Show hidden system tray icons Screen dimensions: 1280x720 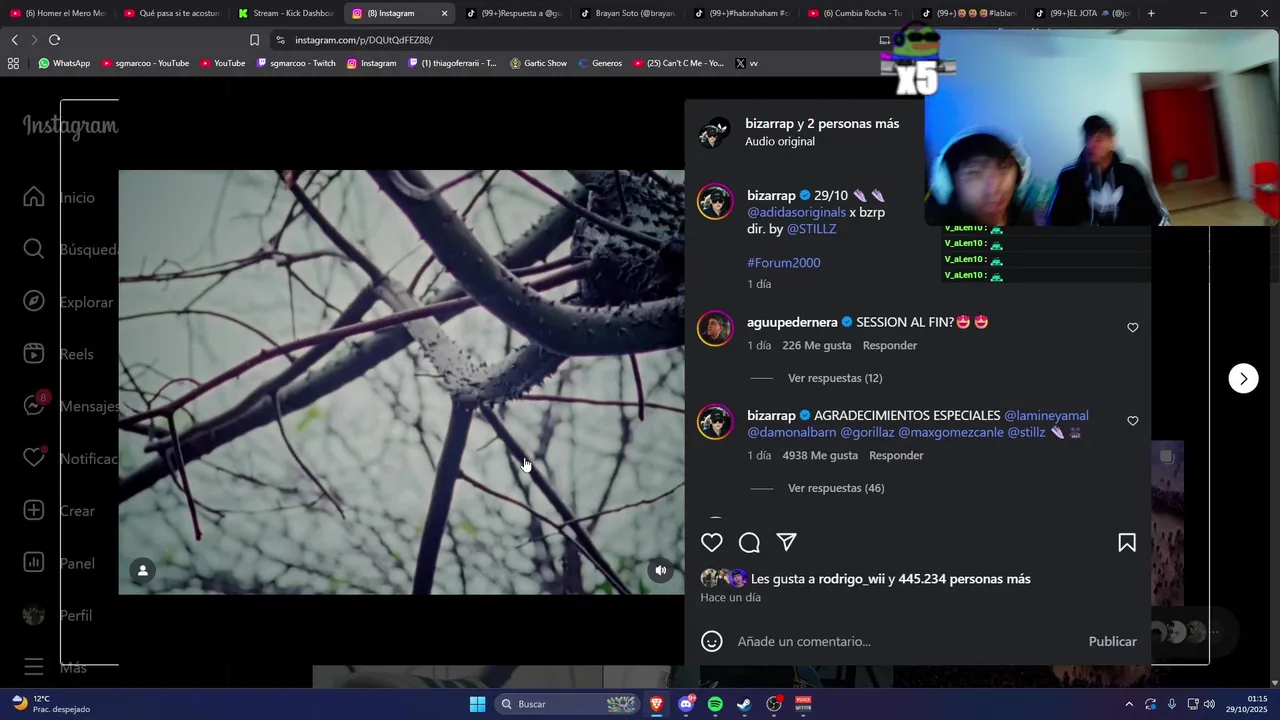1129,704
